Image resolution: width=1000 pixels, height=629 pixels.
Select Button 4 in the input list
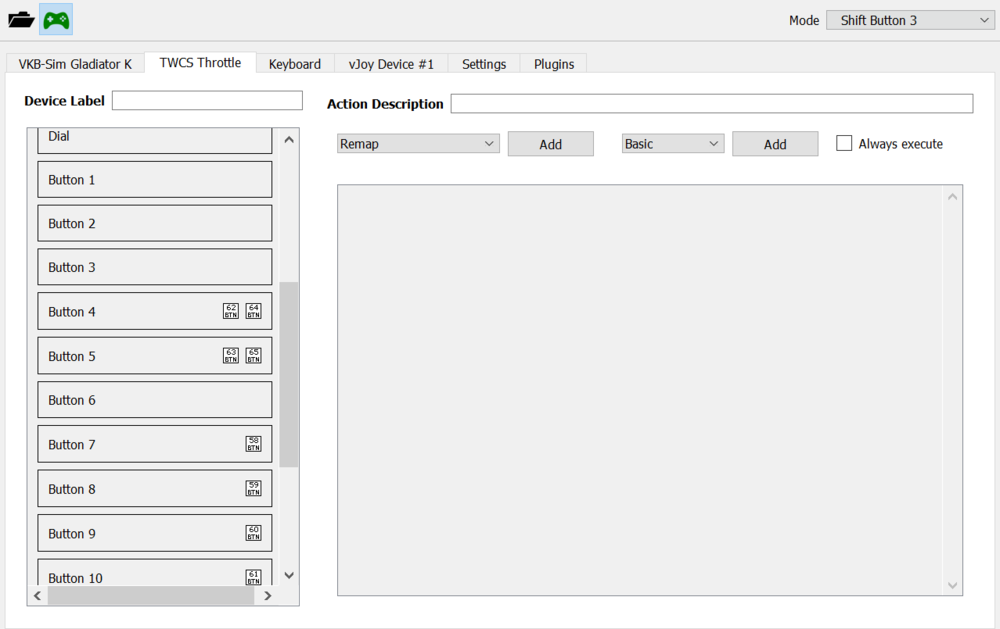pos(155,311)
